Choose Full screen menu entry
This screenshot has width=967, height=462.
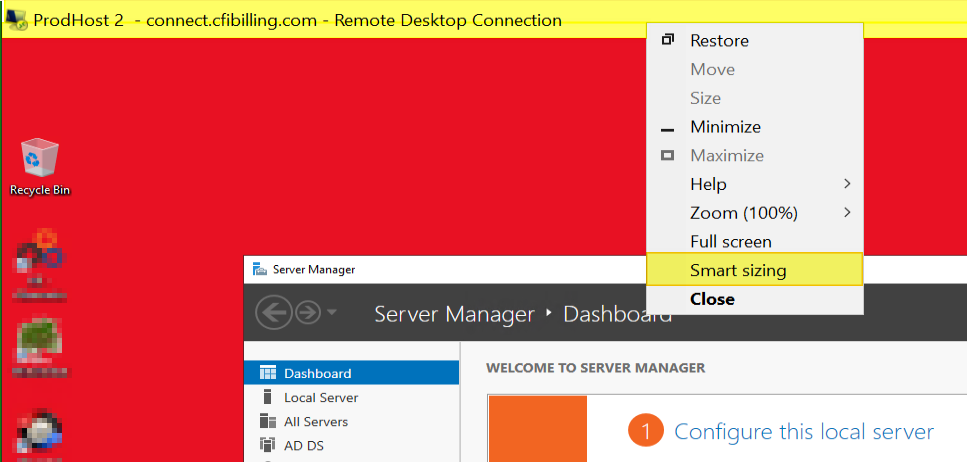(754, 241)
